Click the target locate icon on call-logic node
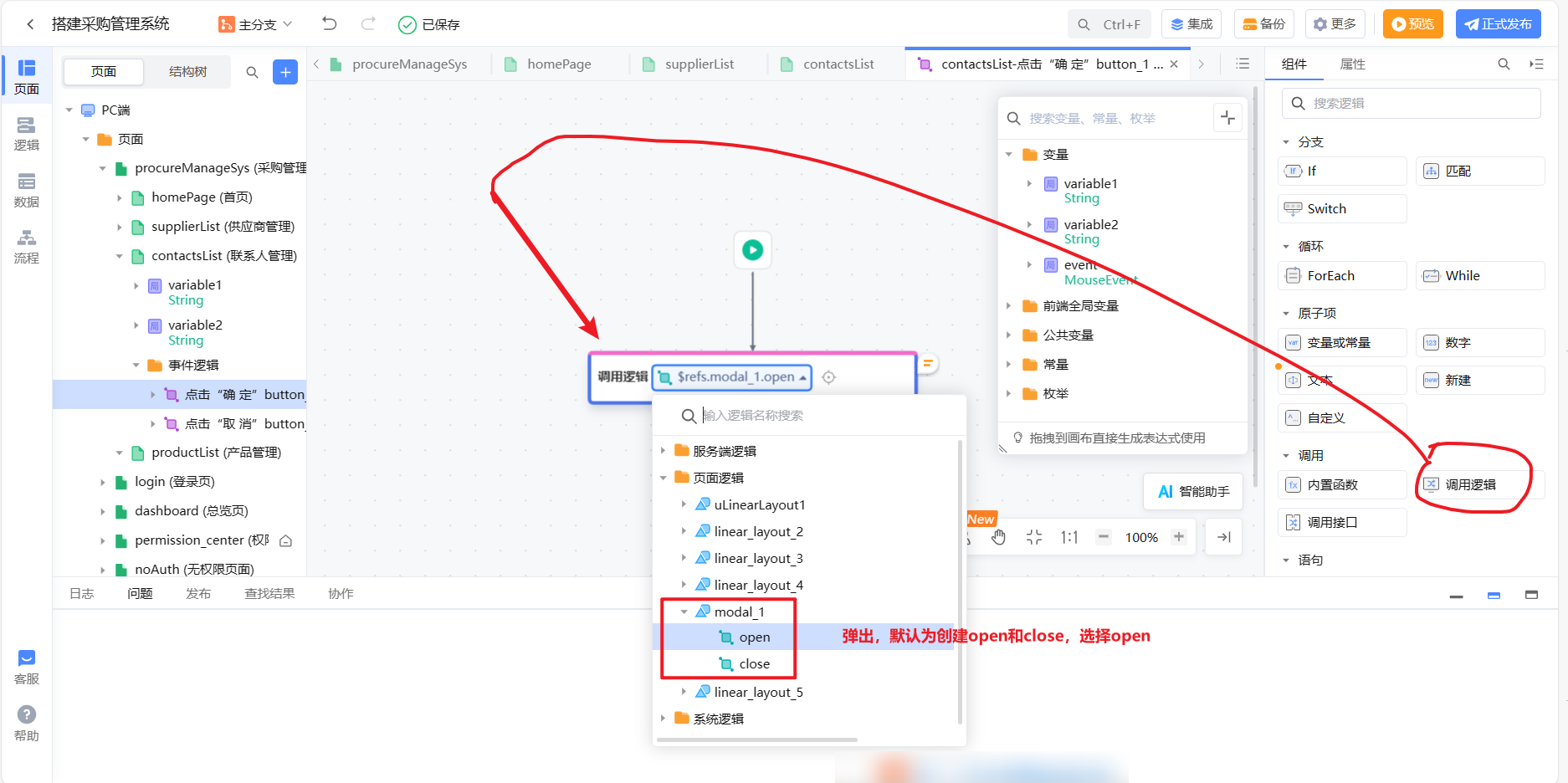The height and width of the screenshot is (783, 1568). (x=828, y=377)
